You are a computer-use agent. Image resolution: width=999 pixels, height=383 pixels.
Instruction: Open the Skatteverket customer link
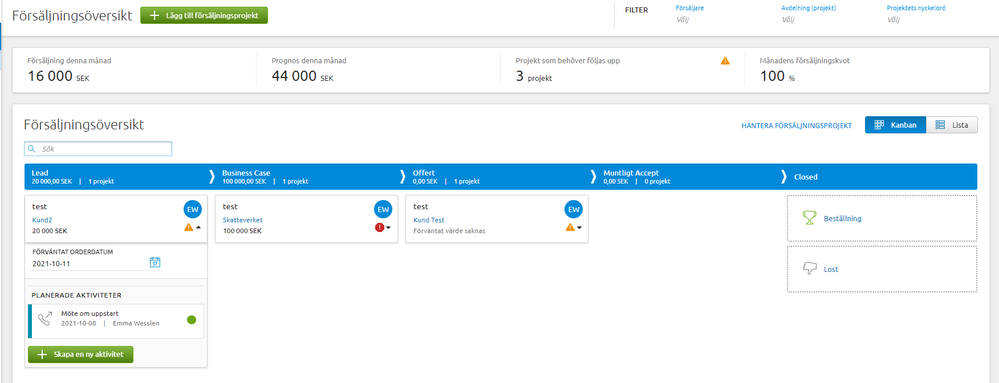pyautogui.click(x=243, y=220)
